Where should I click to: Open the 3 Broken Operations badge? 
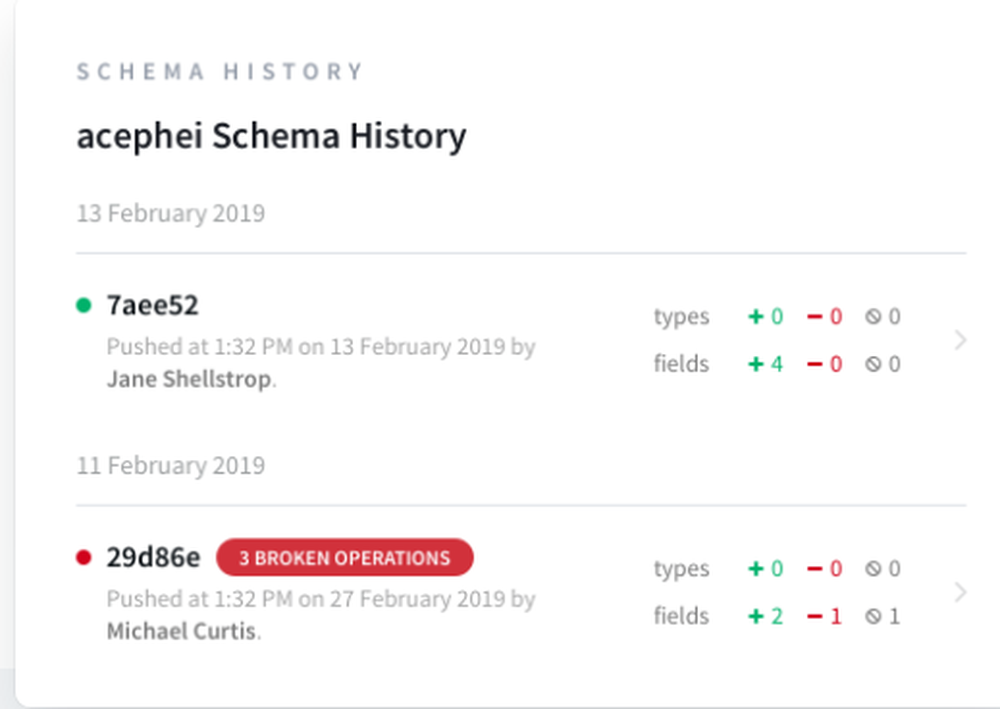[x=345, y=558]
